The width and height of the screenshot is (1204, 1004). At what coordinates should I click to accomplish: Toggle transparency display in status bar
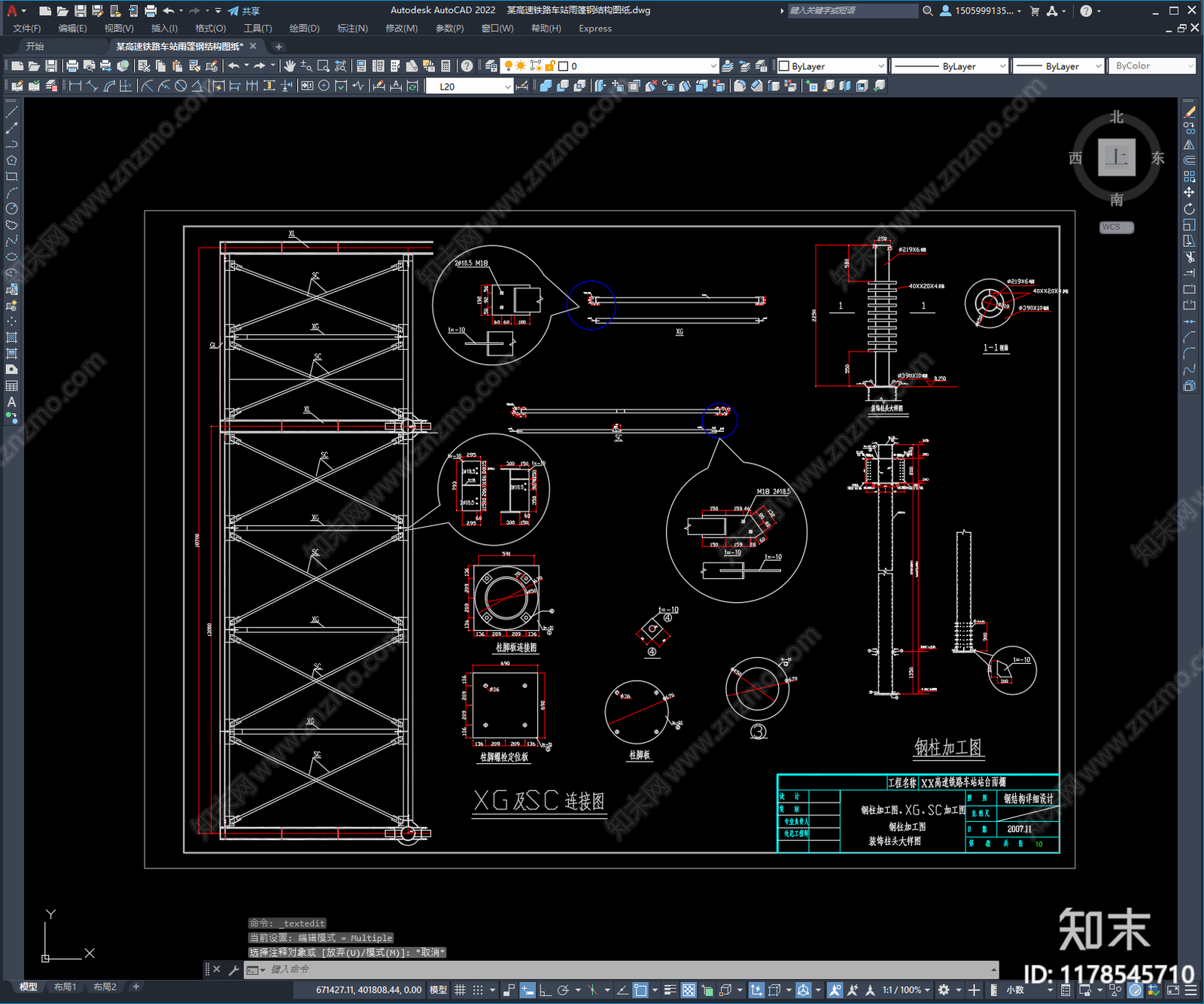688,990
